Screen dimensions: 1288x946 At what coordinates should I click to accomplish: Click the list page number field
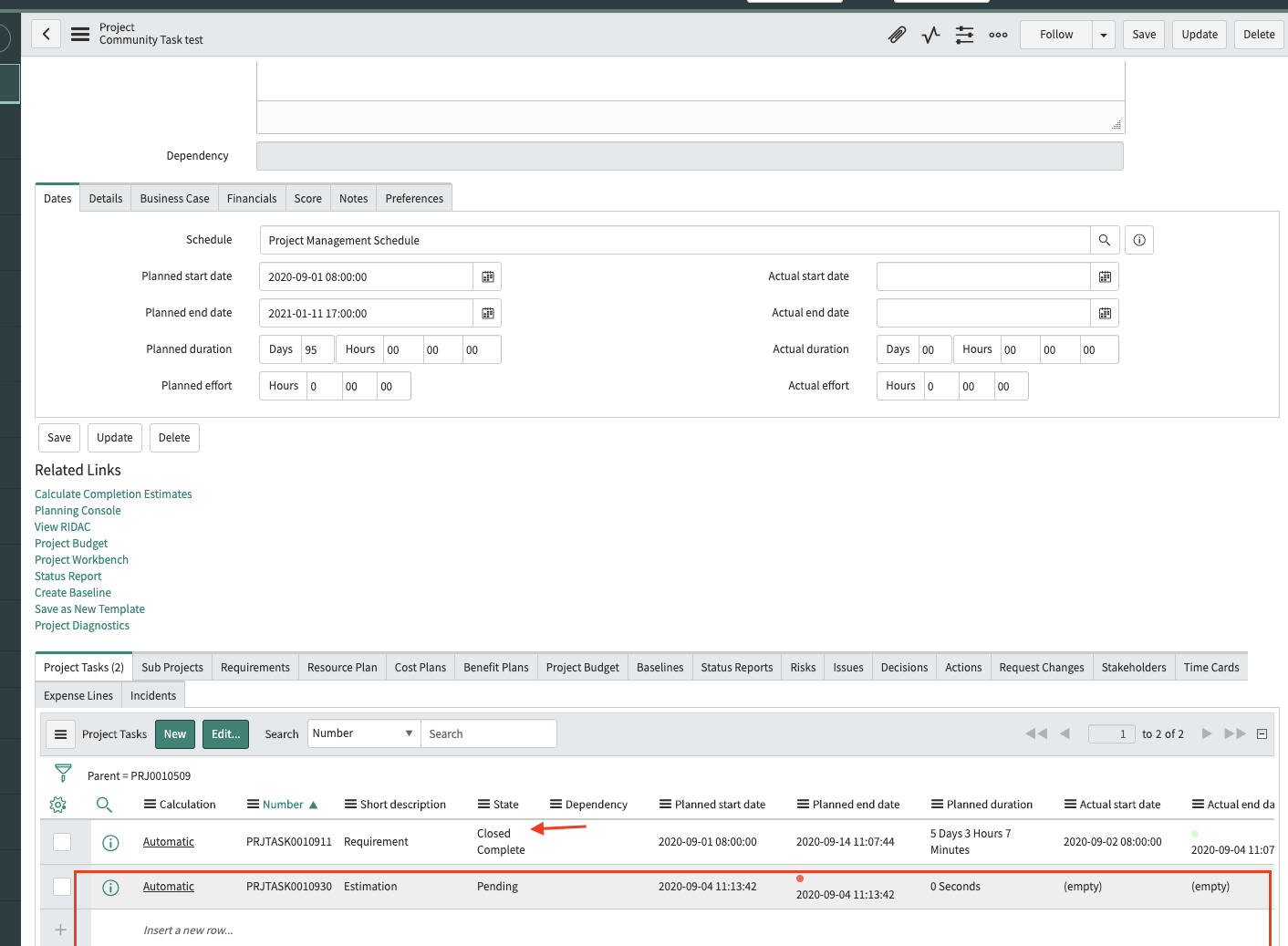pos(1112,733)
